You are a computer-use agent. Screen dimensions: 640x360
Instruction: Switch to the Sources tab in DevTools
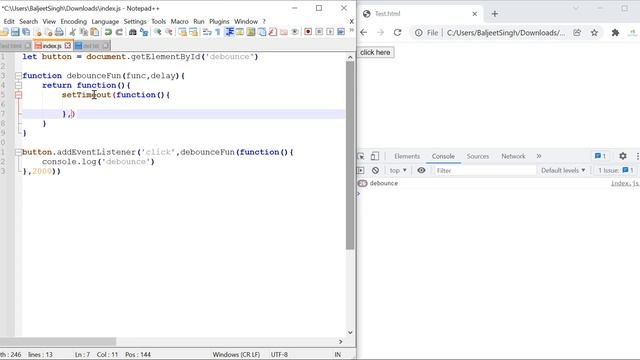478,156
